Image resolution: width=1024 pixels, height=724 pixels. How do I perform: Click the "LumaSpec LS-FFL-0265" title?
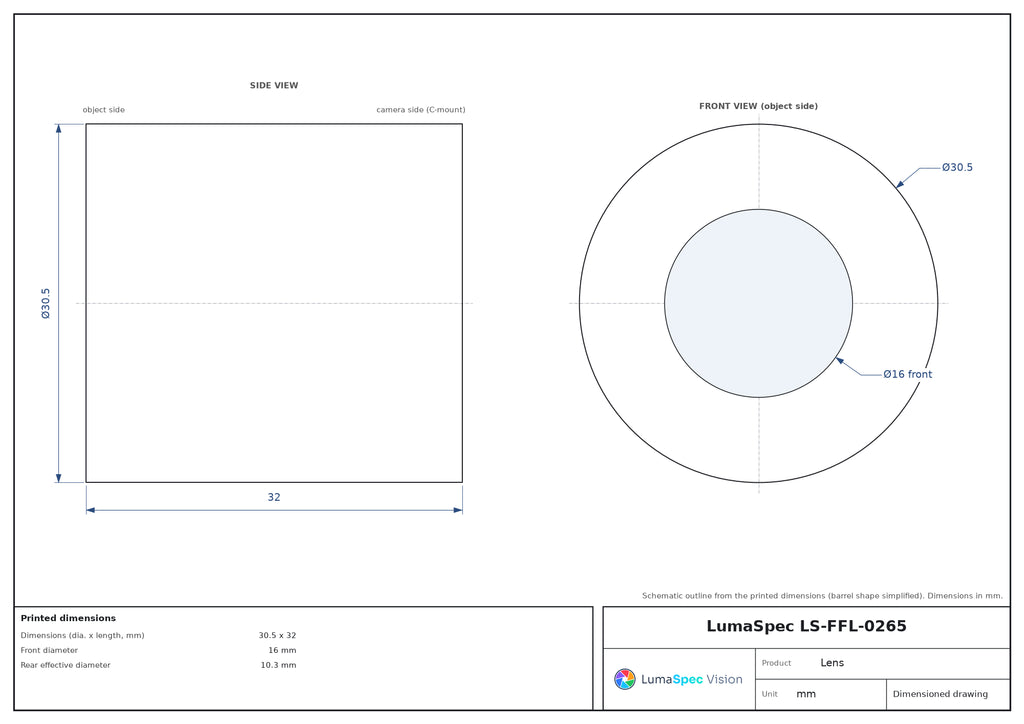tap(807, 626)
